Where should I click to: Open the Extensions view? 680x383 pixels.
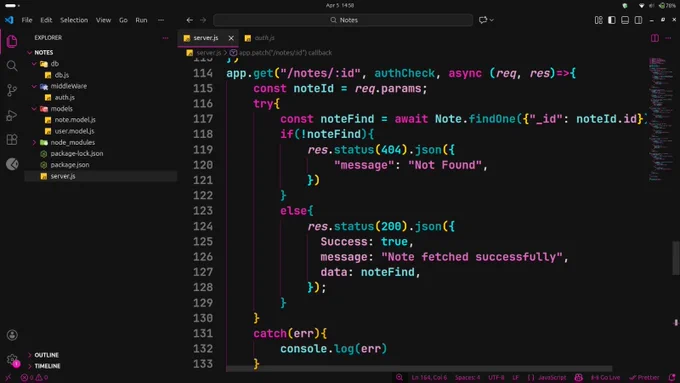pyautogui.click(x=12, y=139)
